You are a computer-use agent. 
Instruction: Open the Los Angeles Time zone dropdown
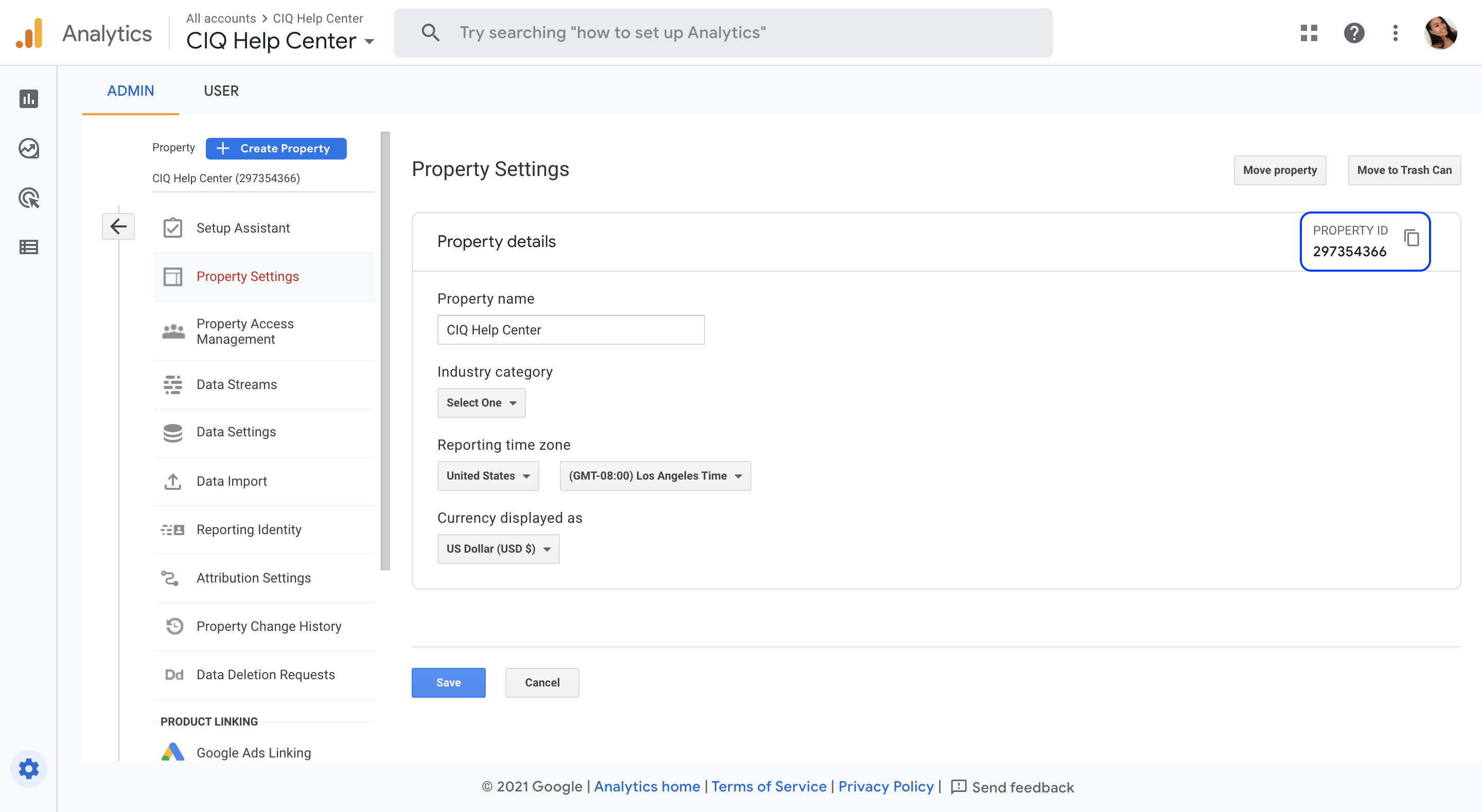[x=655, y=476]
